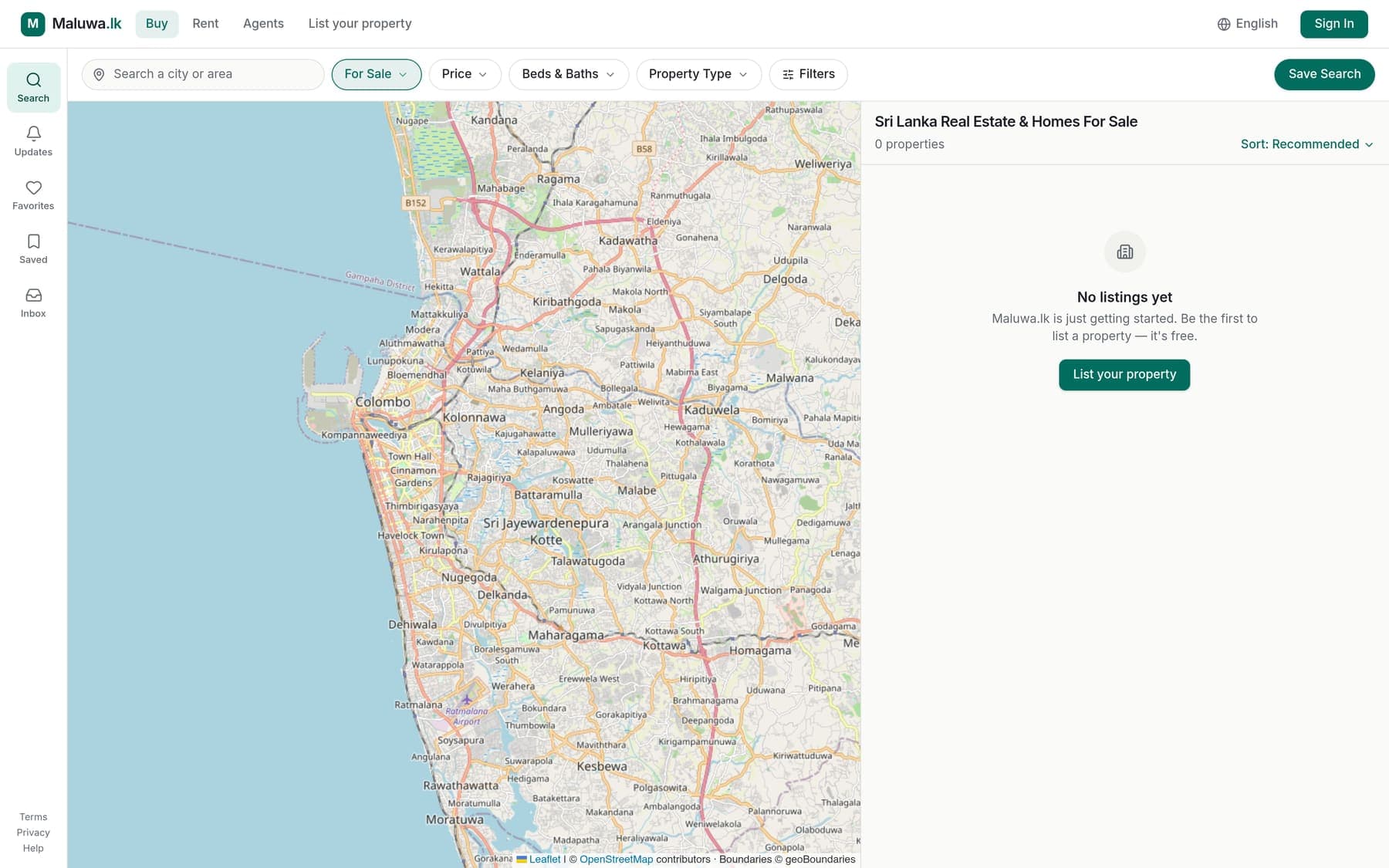Open the Terms link
Image resolution: width=1389 pixels, height=868 pixels.
coord(33,817)
